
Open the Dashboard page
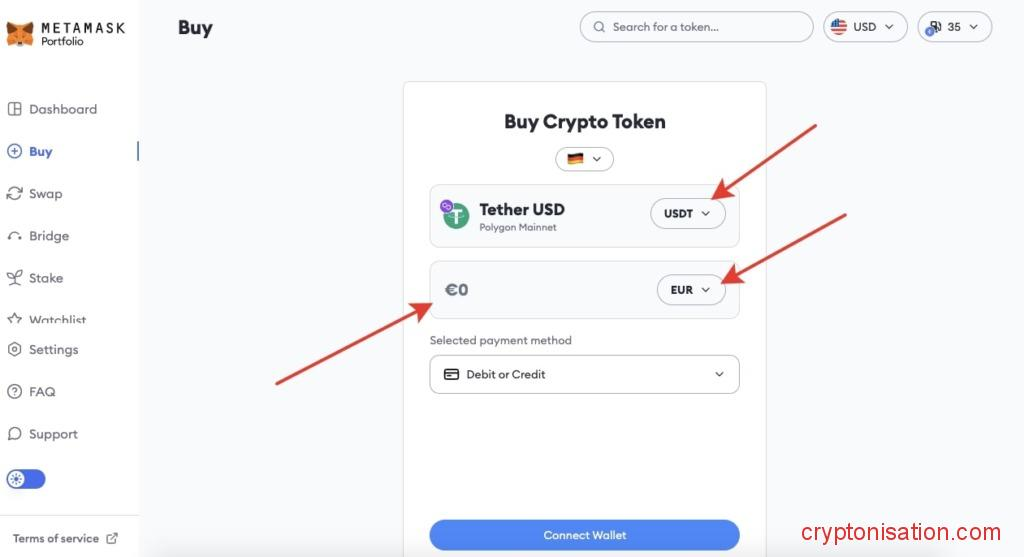coord(62,109)
